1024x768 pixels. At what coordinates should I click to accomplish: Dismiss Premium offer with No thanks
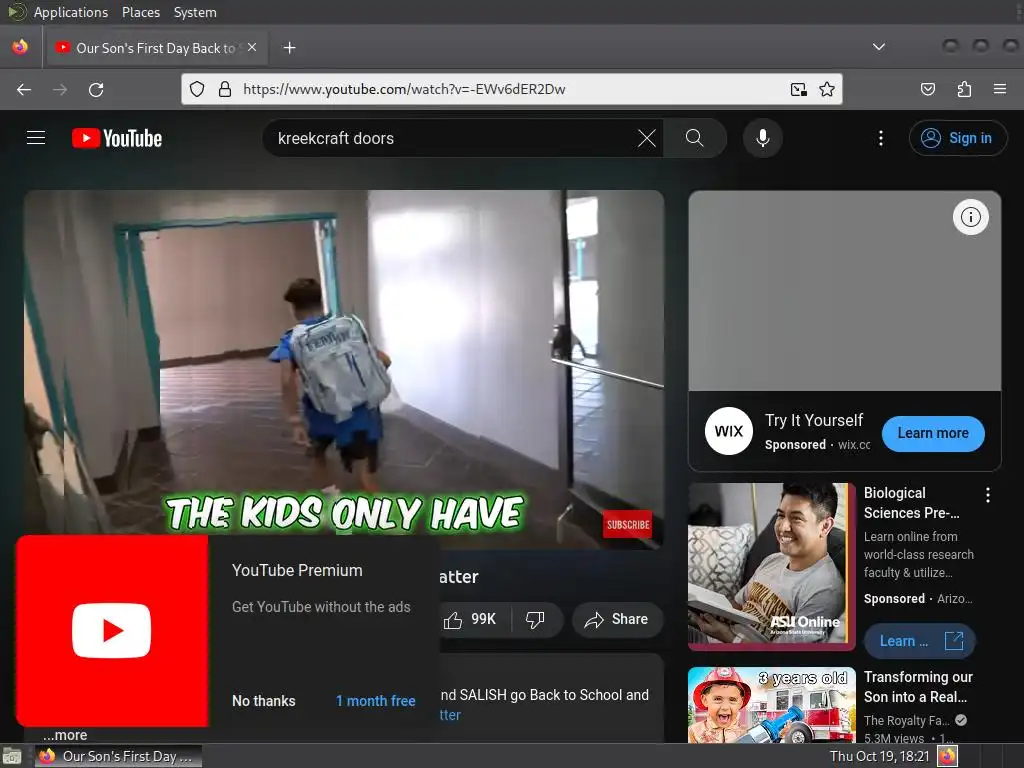pos(264,701)
